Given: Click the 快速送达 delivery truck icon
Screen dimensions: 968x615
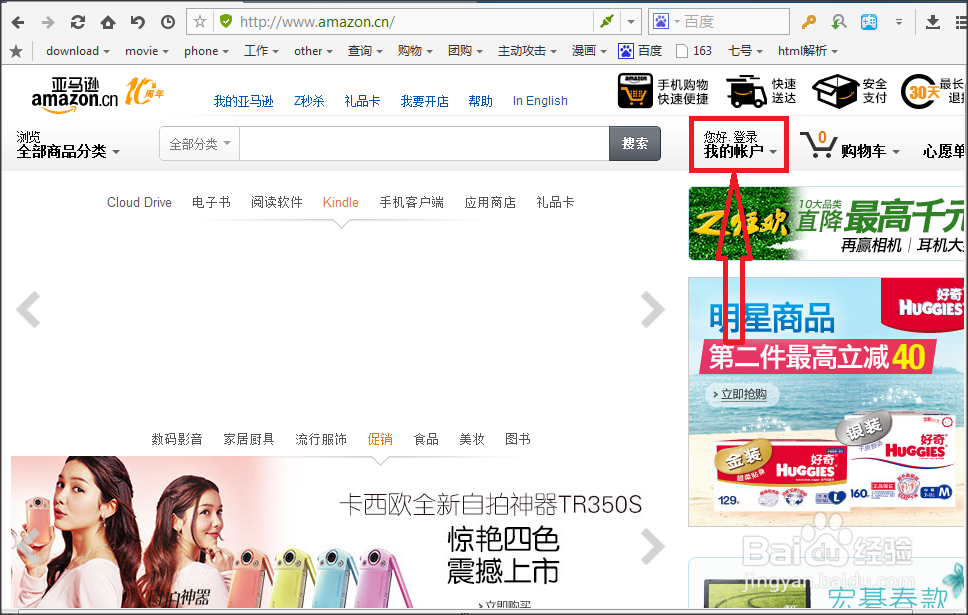Looking at the screenshot, I should [x=746, y=91].
